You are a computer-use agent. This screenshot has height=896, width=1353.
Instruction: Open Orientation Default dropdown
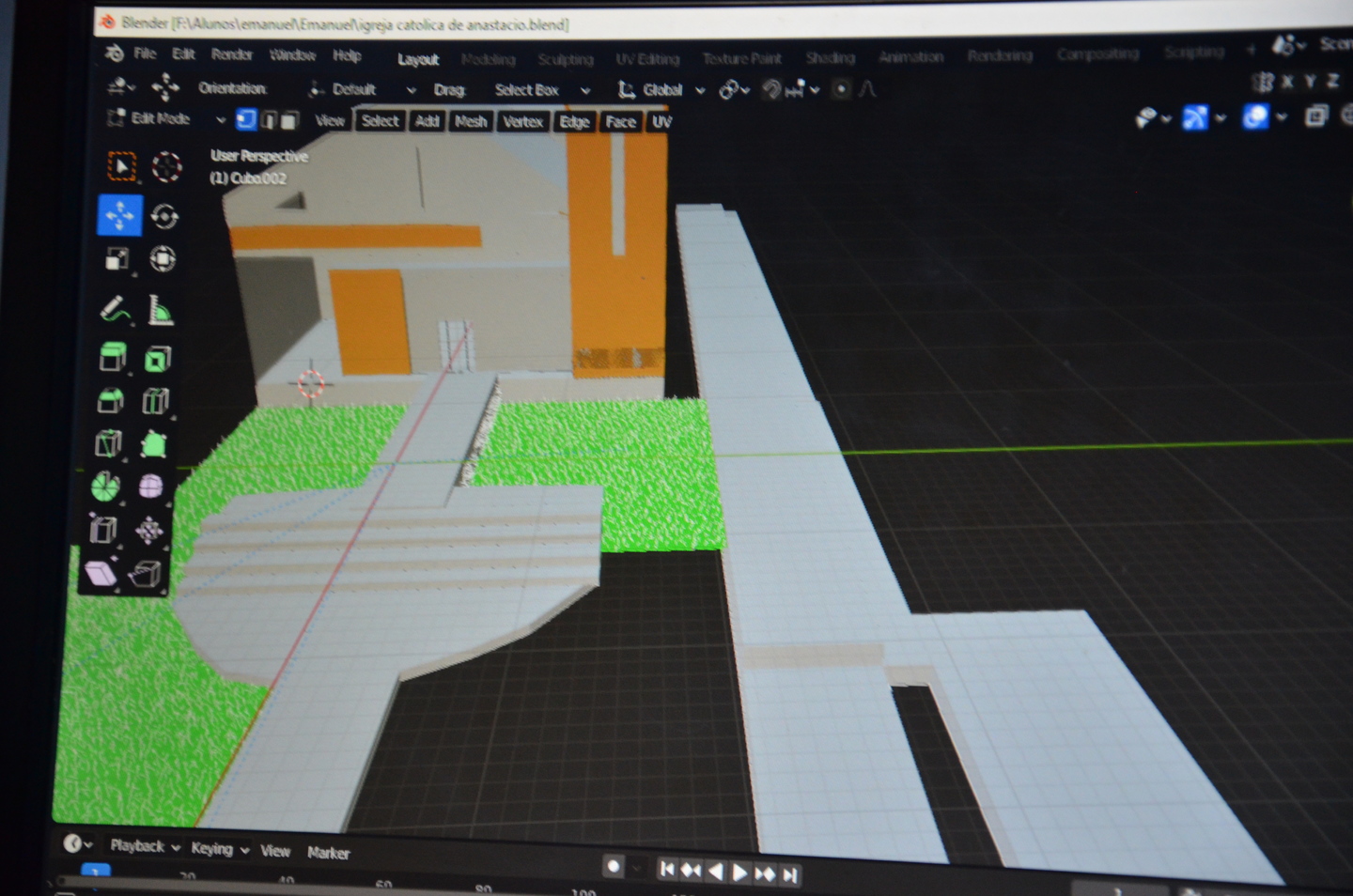click(x=362, y=89)
